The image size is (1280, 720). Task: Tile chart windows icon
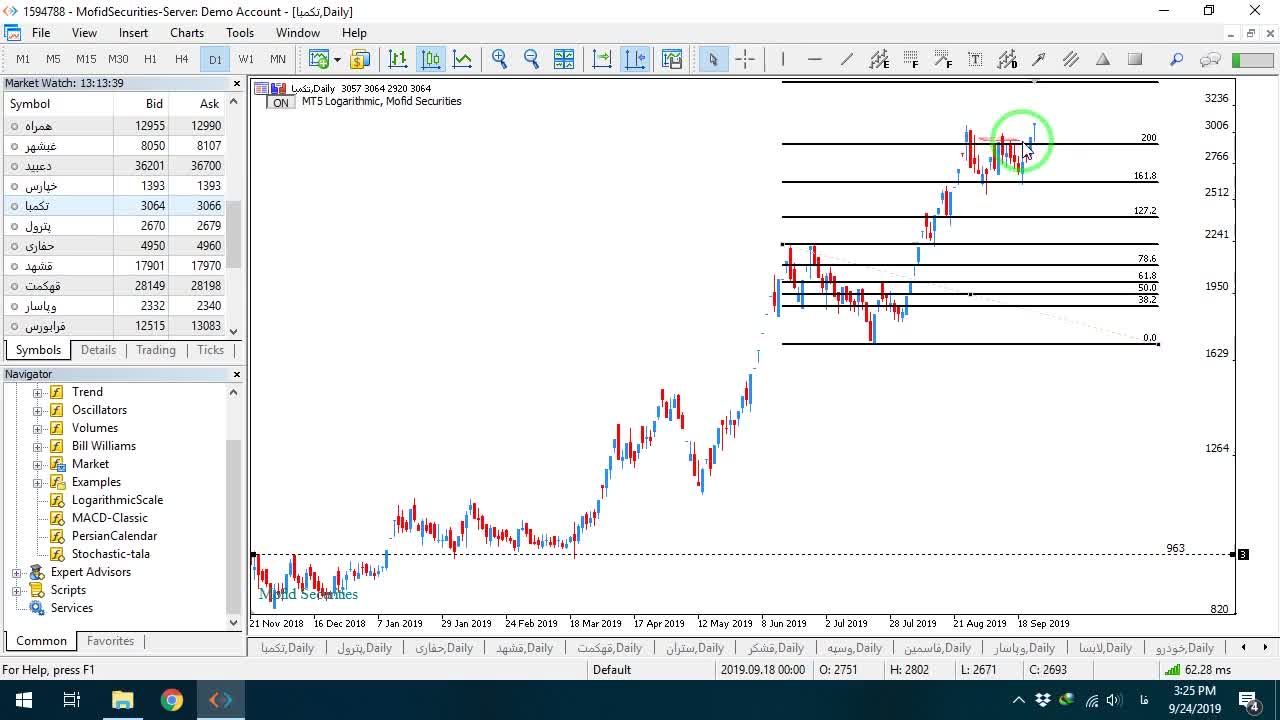click(564, 59)
